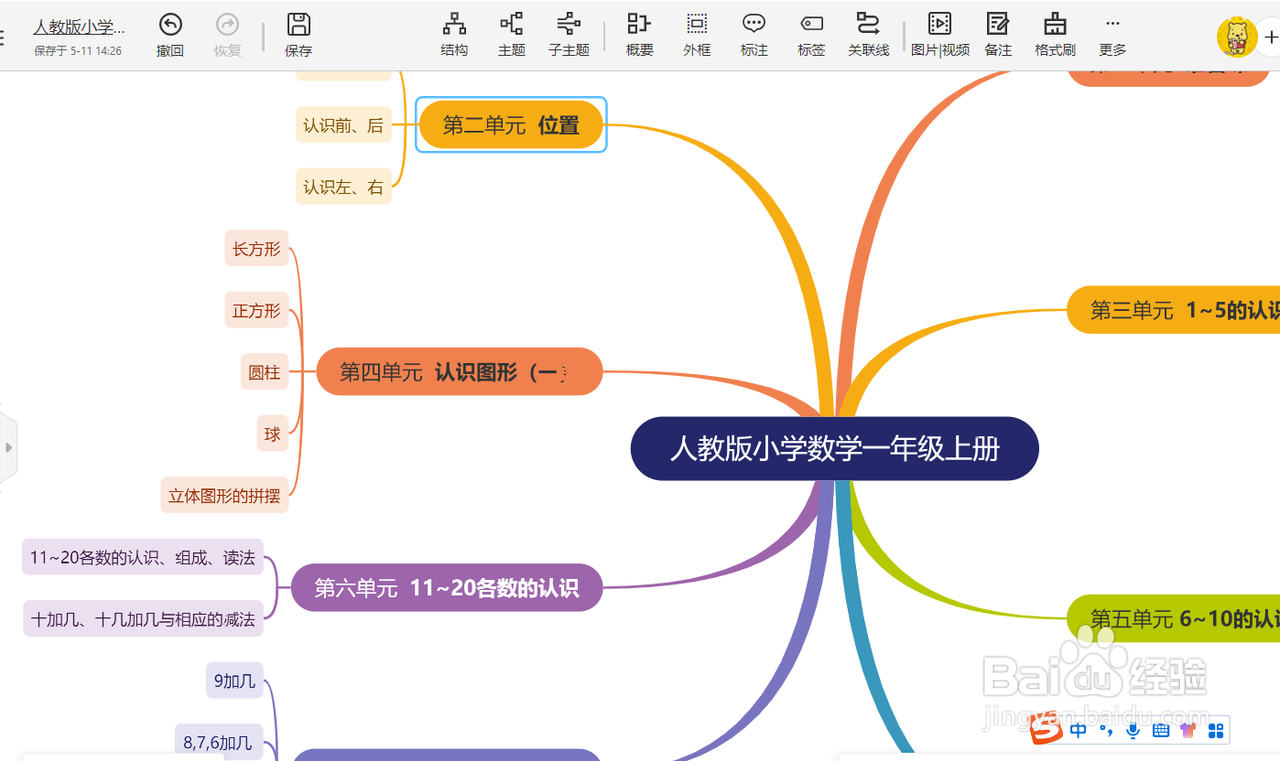Toggle the Sogou soft keyboard
1280x761 pixels.
1160,730
